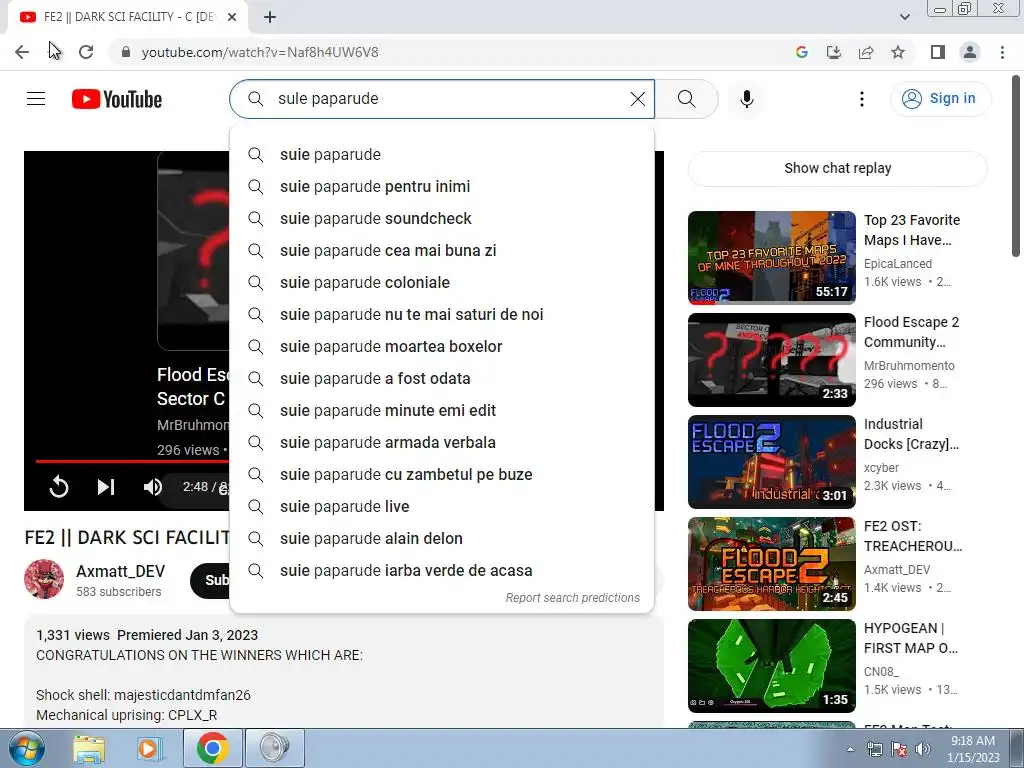Viewport: 1024px width, 768px height.
Task: Select suggestion 'suie paparude pentru inimi'
Action: 442,187
